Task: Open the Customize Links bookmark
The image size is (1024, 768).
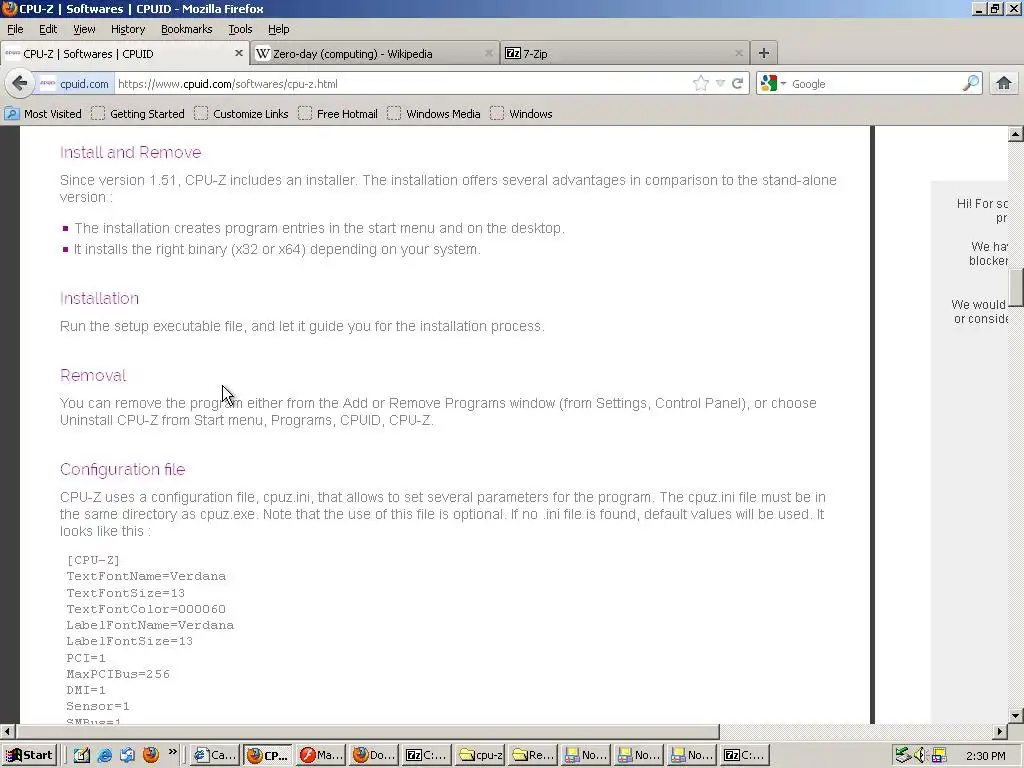Action: [x=241, y=114]
